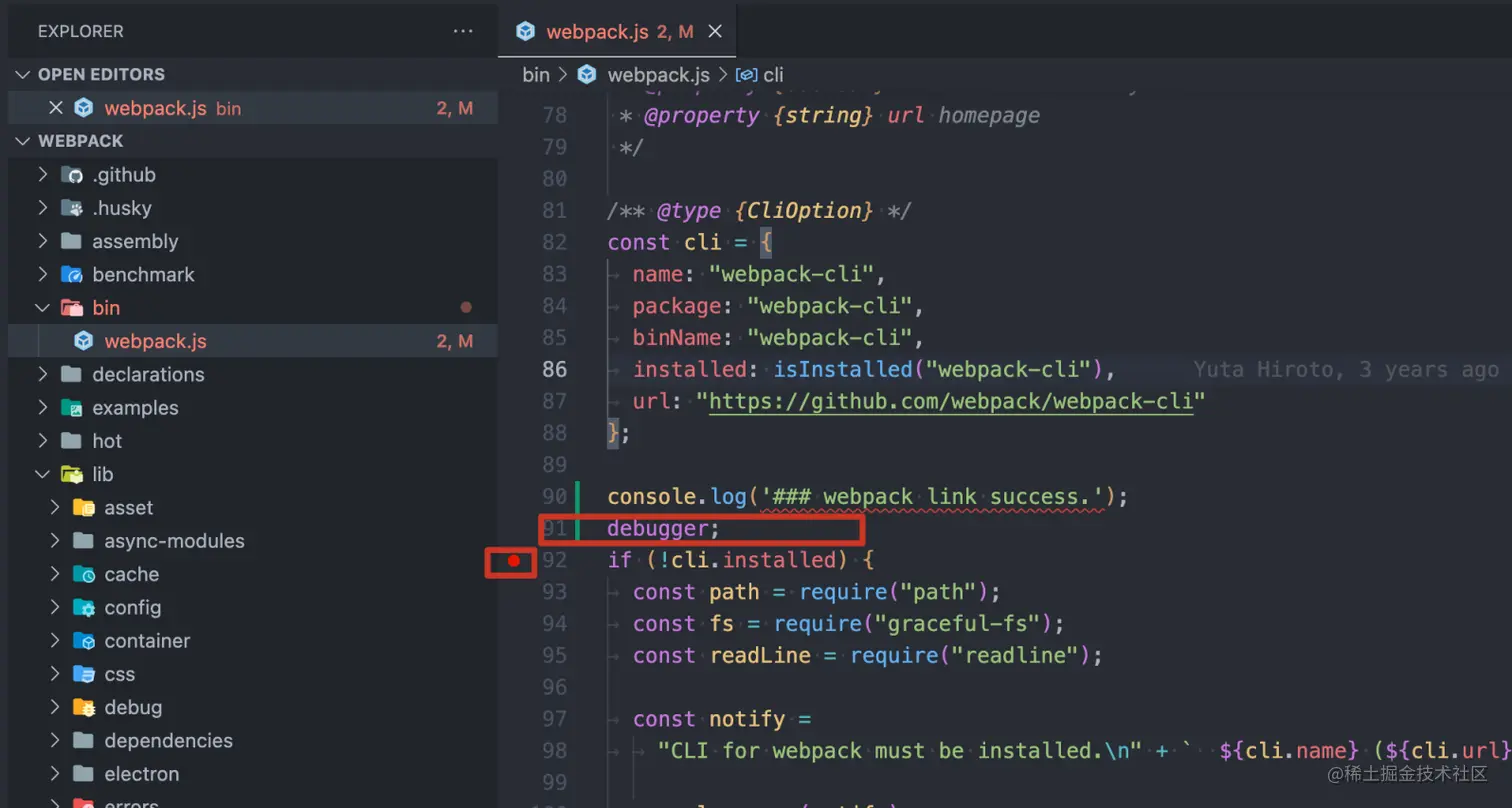This screenshot has width=1512, height=808.
Task: Click the asset folder icon
Action: point(84,508)
